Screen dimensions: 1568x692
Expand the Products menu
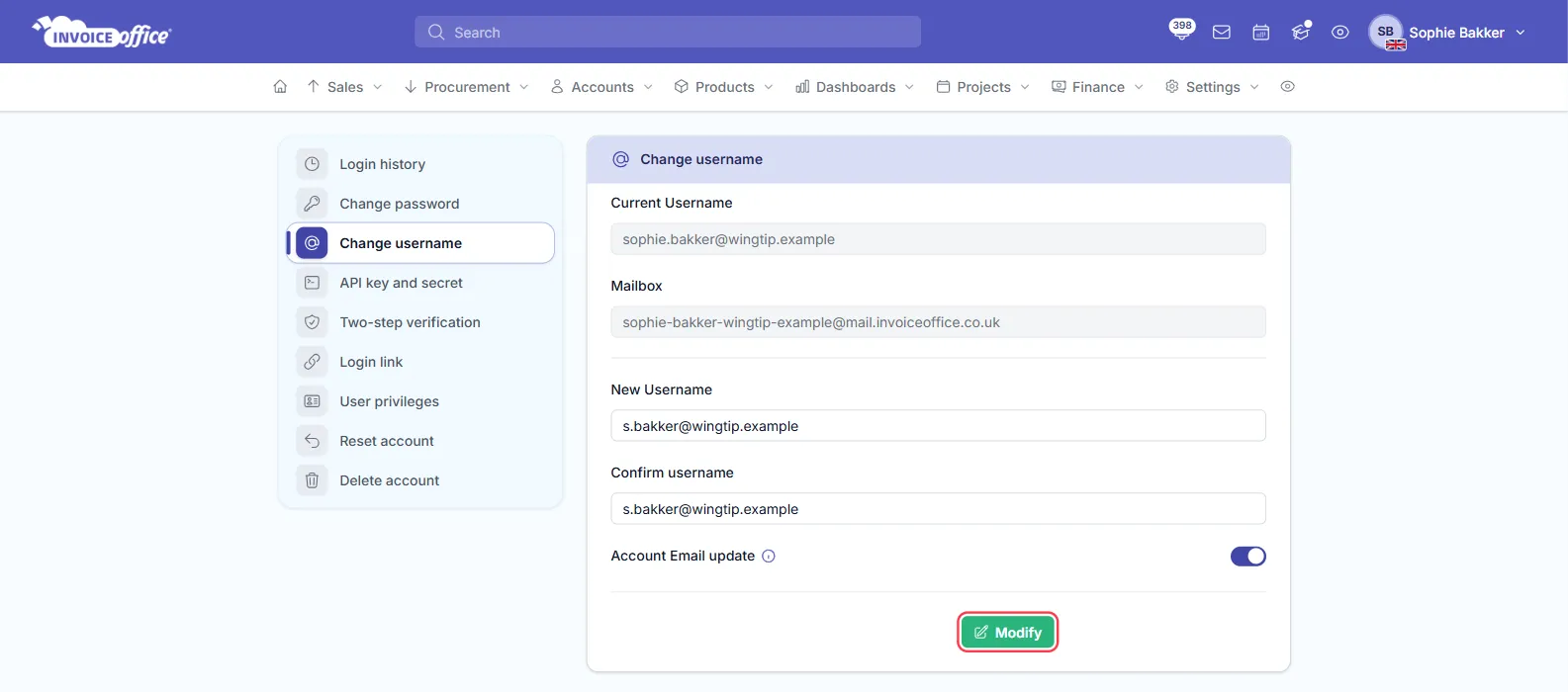point(724,87)
